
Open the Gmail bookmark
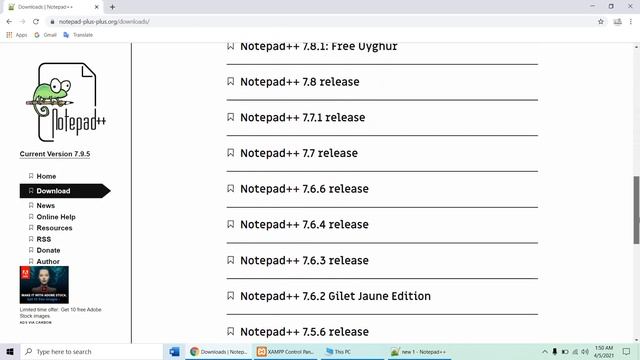[45, 35]
